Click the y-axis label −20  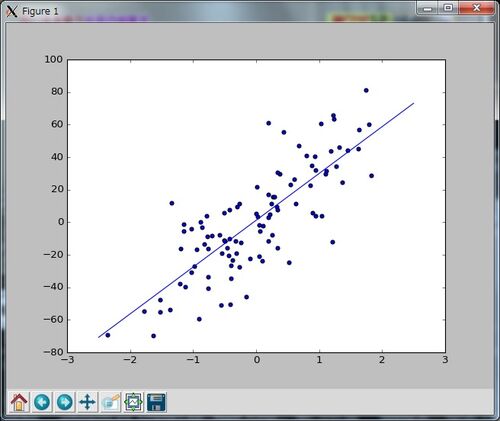[x=54, y=255]
